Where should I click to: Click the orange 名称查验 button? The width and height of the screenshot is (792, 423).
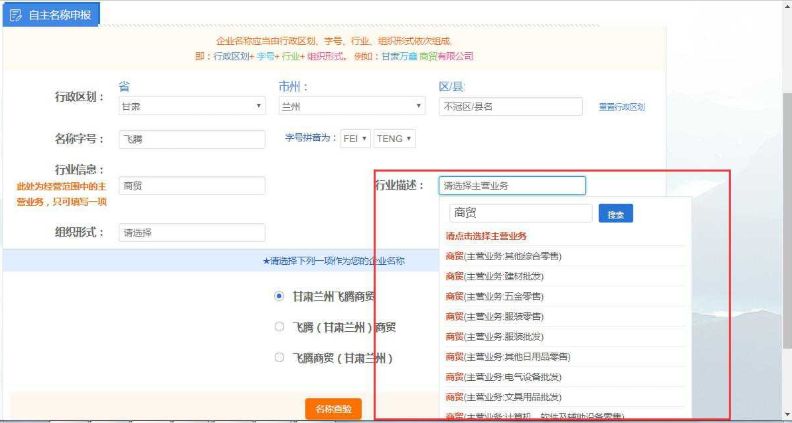point(333,409)
